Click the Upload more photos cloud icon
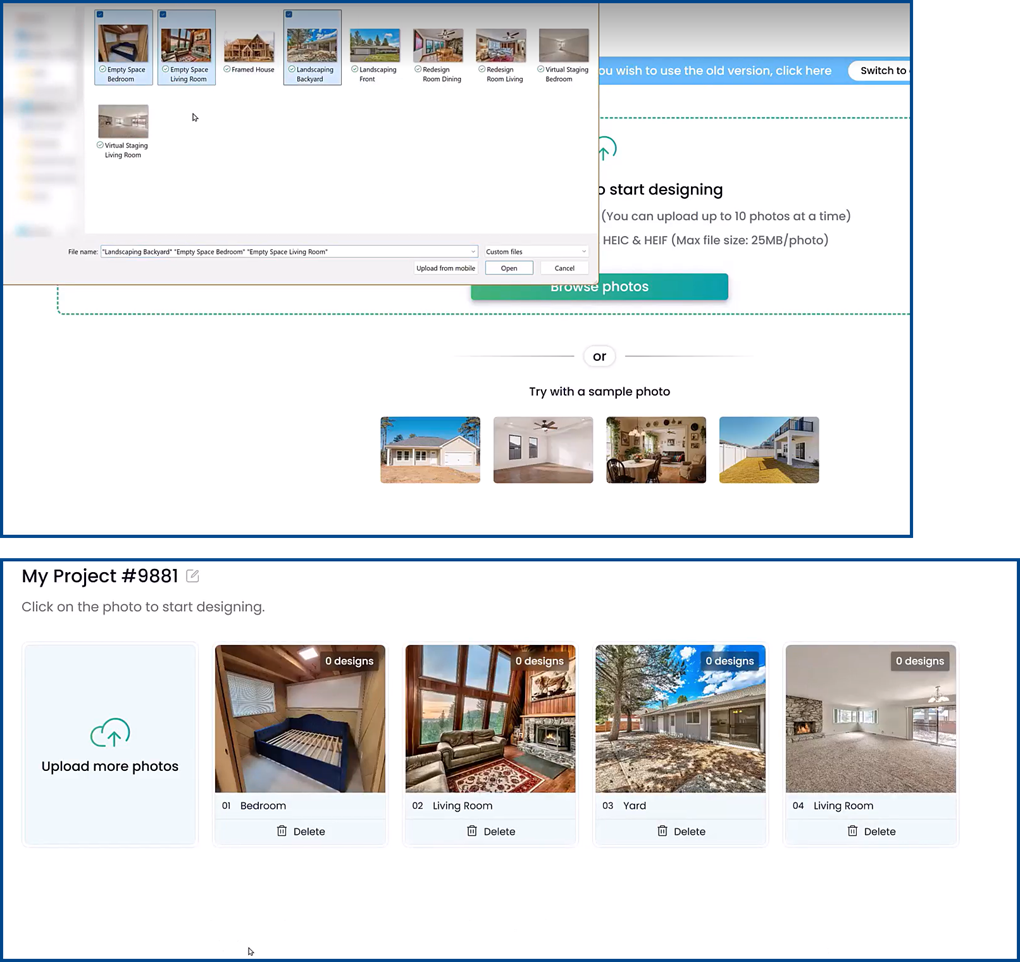Image resolution: width=1020 pixels, height=962 pixels. 110,733
